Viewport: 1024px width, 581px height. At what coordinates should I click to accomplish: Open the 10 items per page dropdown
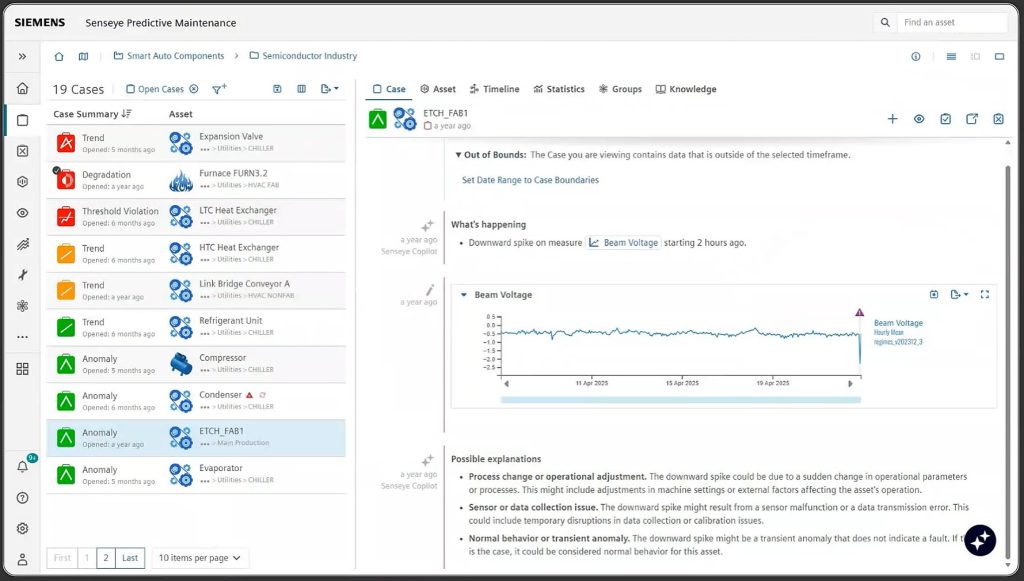tap(200, 558)
